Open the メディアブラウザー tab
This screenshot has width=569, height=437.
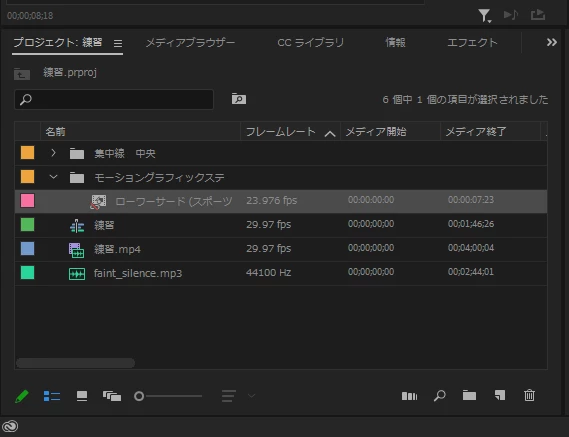[190, 43]
